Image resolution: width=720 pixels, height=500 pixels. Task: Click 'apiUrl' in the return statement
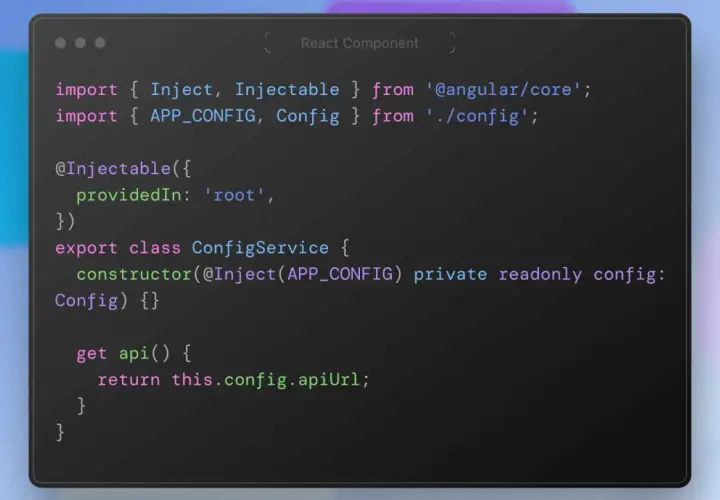[x=329, y=381]
